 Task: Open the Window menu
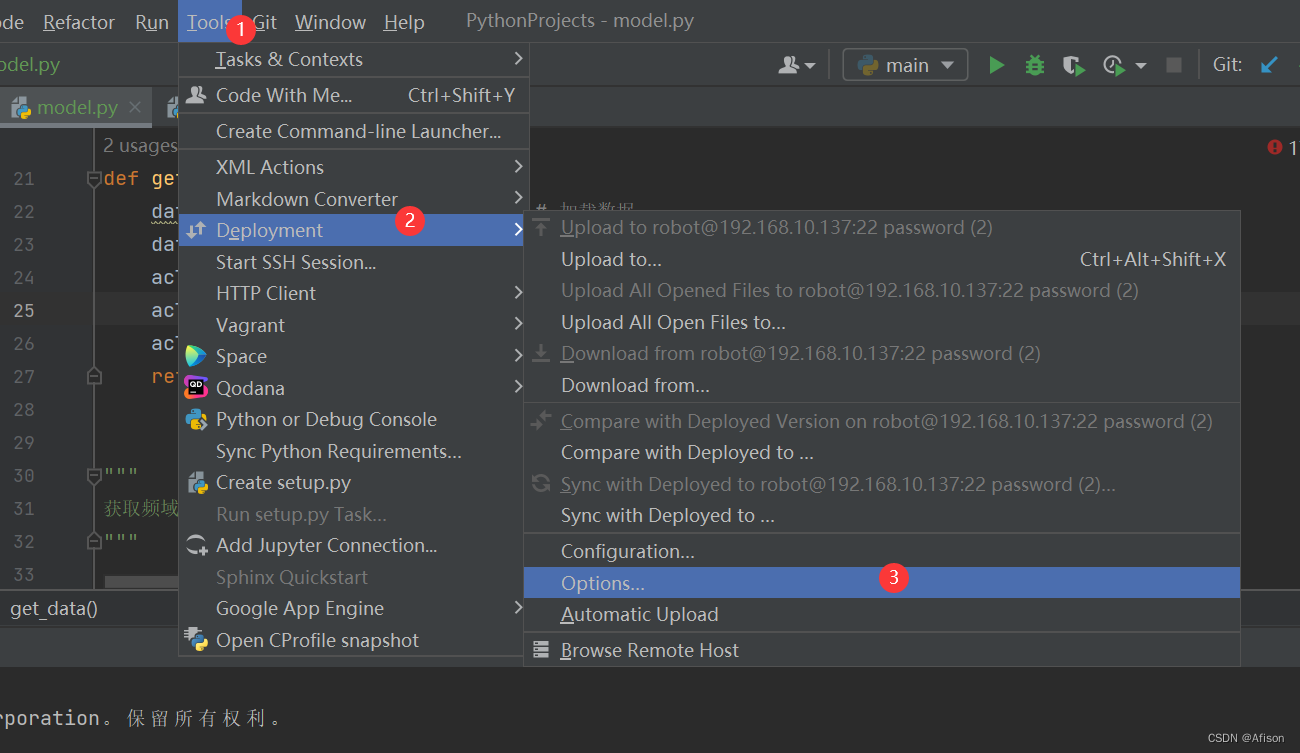pos(330,22)
